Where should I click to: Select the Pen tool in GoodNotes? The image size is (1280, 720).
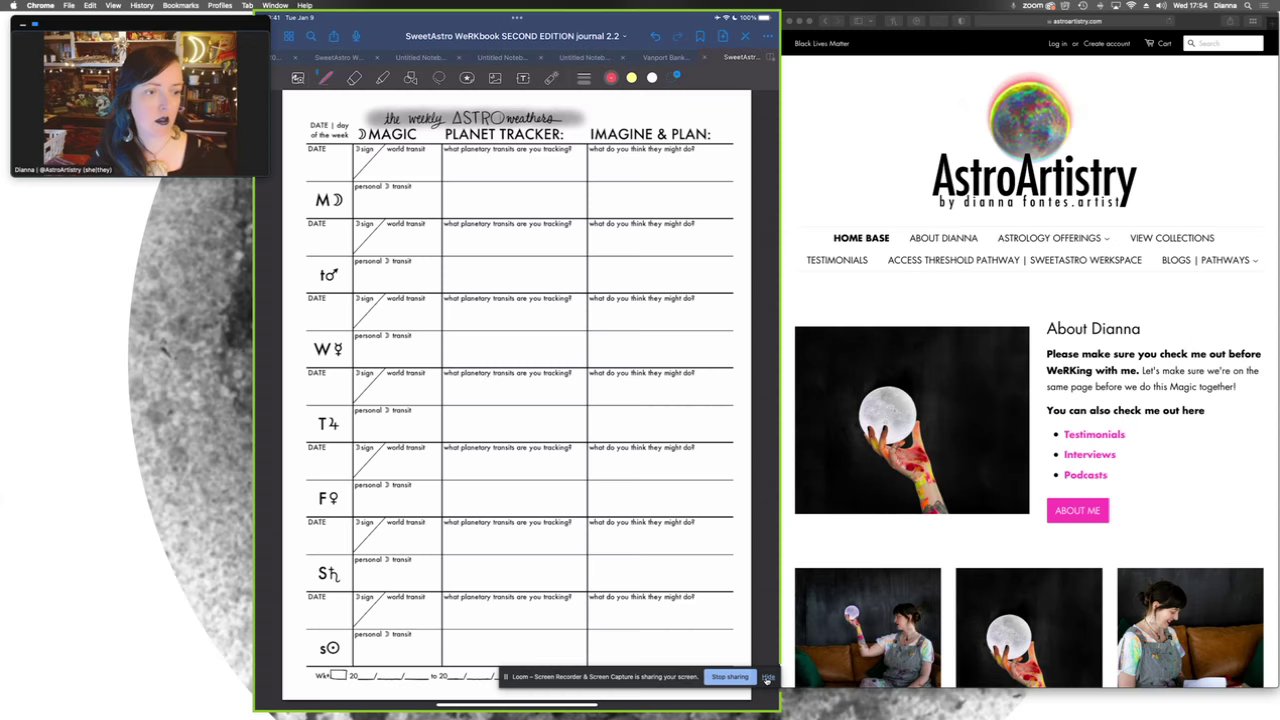click(x=326, y=78)
